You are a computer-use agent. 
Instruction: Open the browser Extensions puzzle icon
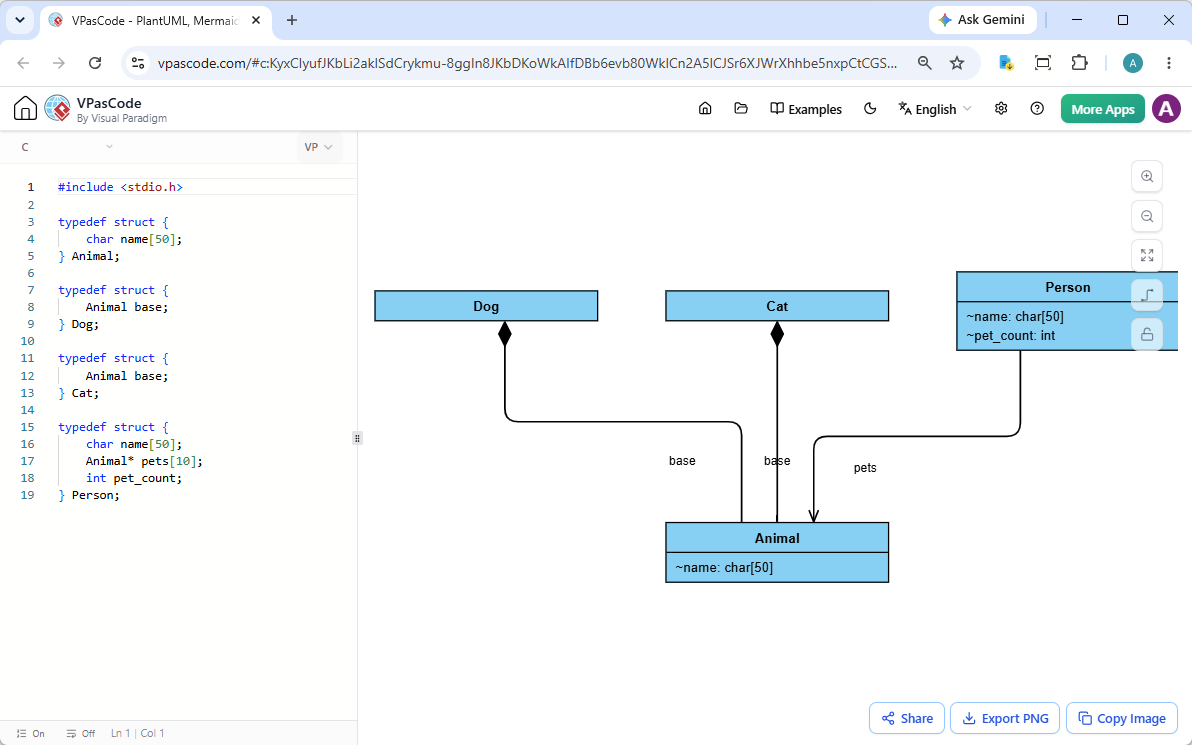pos(1079,63)
